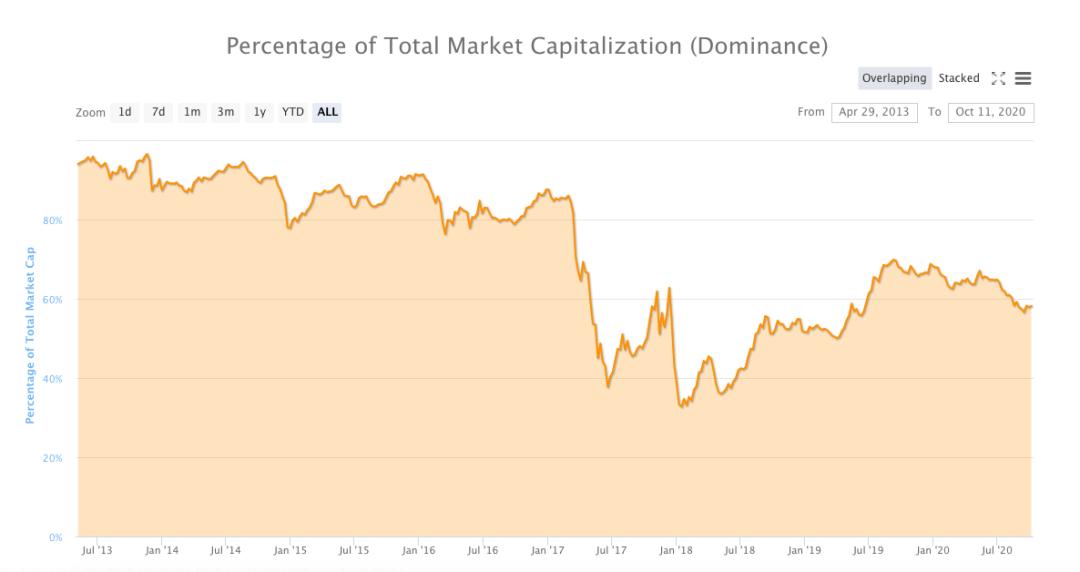This screenshot has width=1080, height=572.
Task: Click the Jul '13 x-axis label
Action: tap(97, 550)
